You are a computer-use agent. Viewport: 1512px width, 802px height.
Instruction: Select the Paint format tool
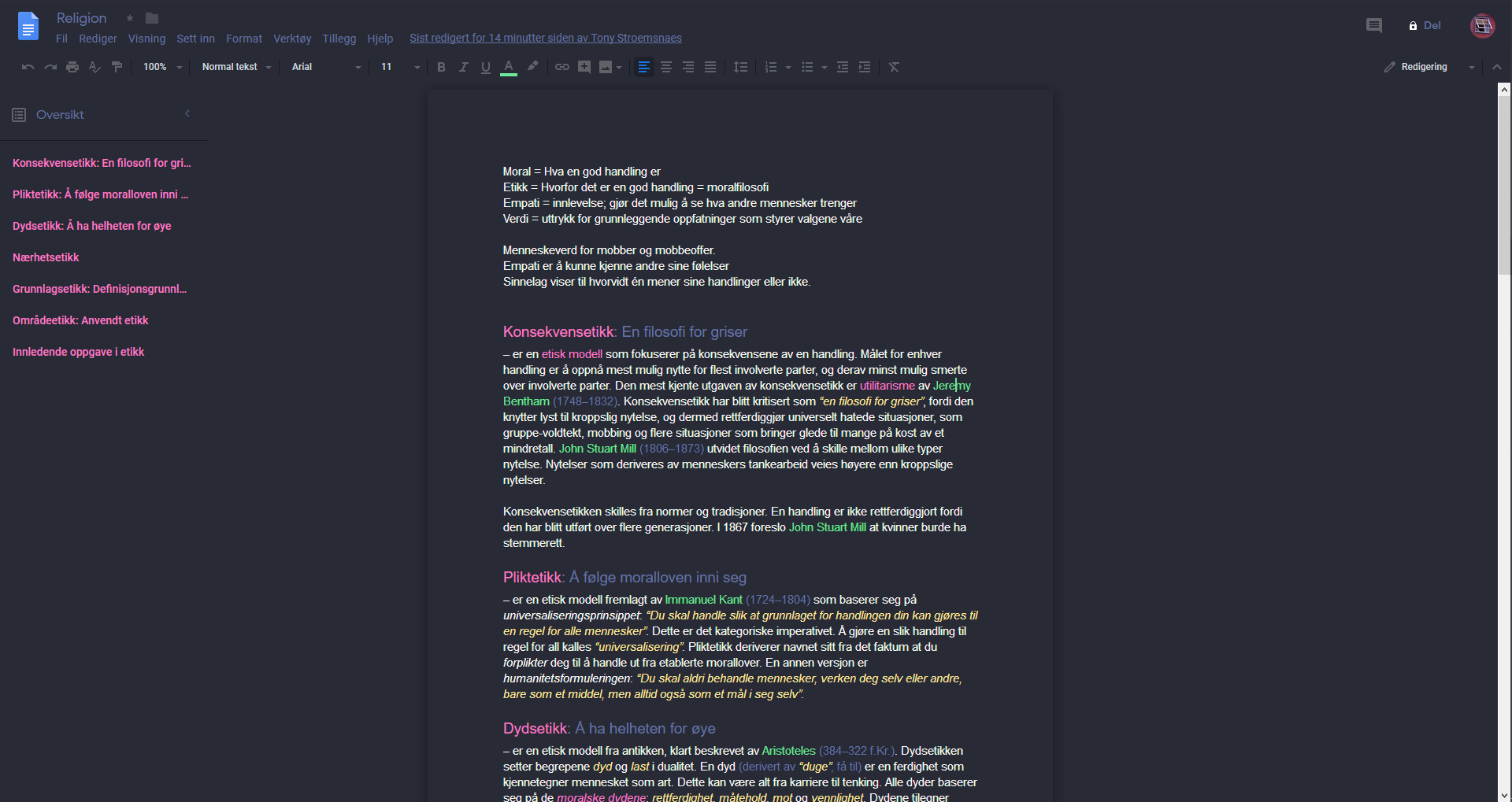point(117,67)
